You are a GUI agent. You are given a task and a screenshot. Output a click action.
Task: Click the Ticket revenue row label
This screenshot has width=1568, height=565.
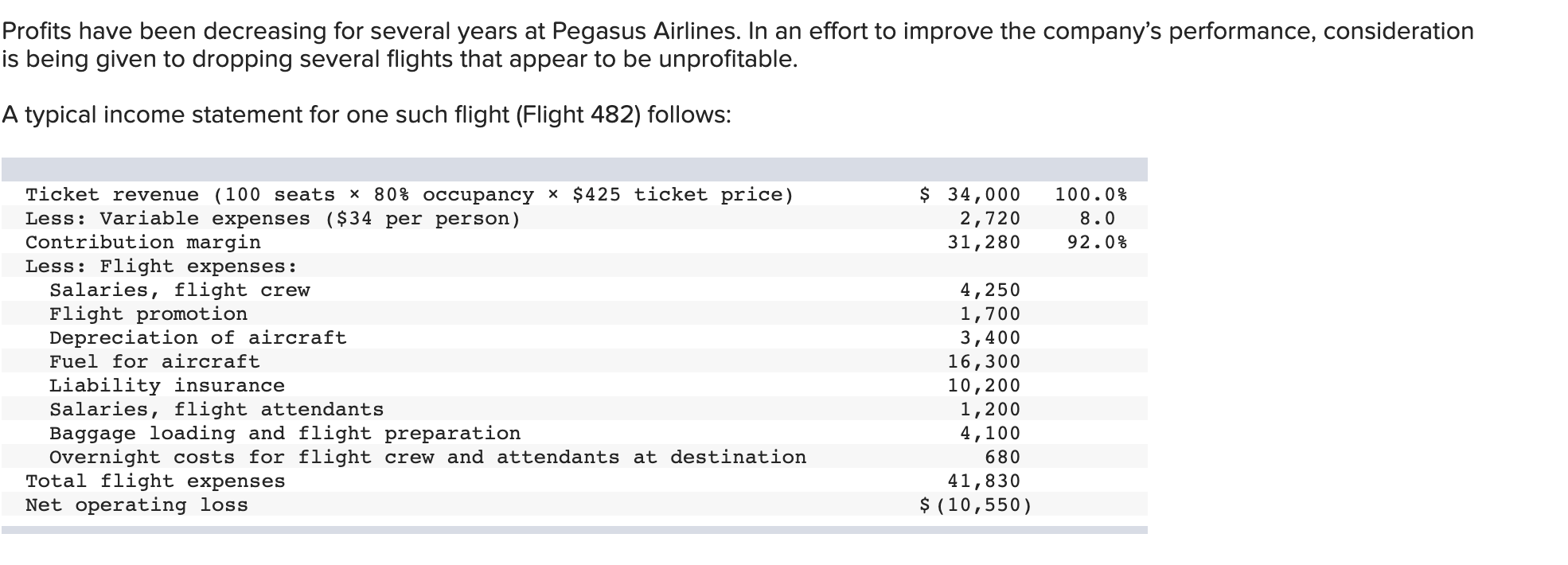409,195
